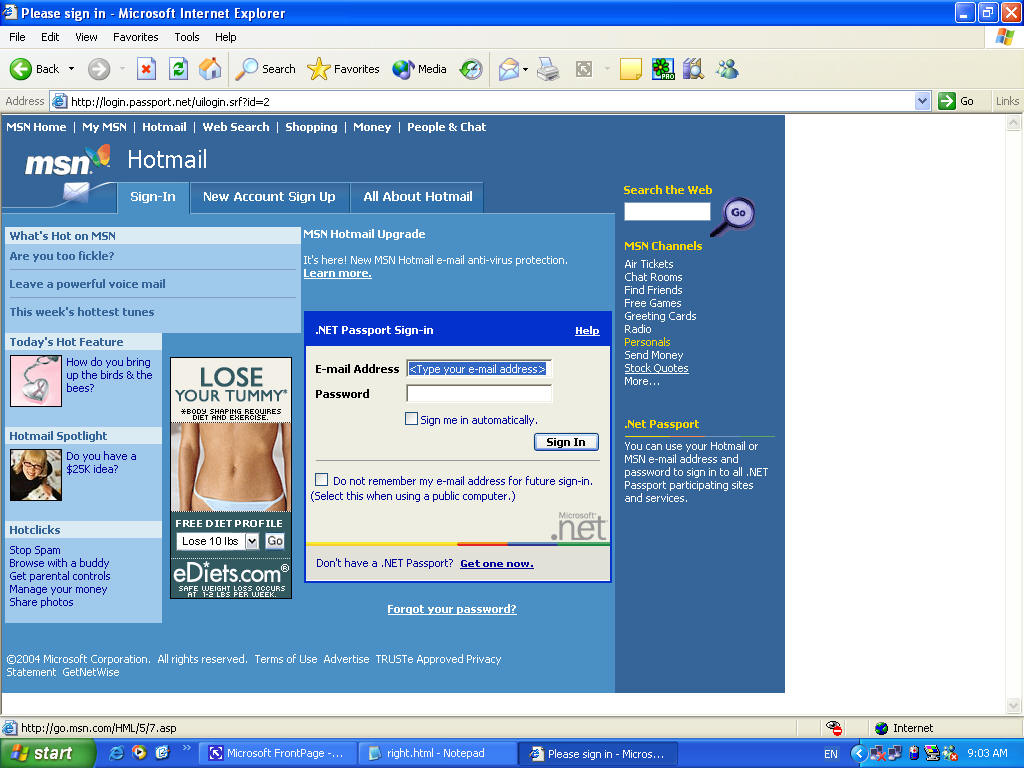Open the 'Lose 10 lbs' dropdown in eDiets ad
Viewport: 1024px width, 768px height.
[x=251, y=541]
